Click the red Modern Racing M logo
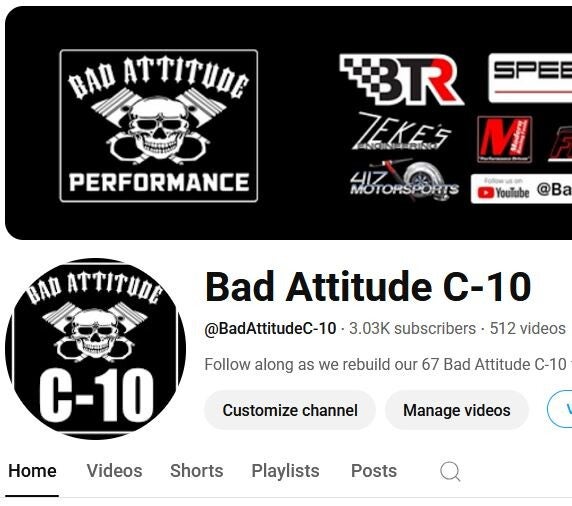Screen dimensions: 572x506 (505, 139)
